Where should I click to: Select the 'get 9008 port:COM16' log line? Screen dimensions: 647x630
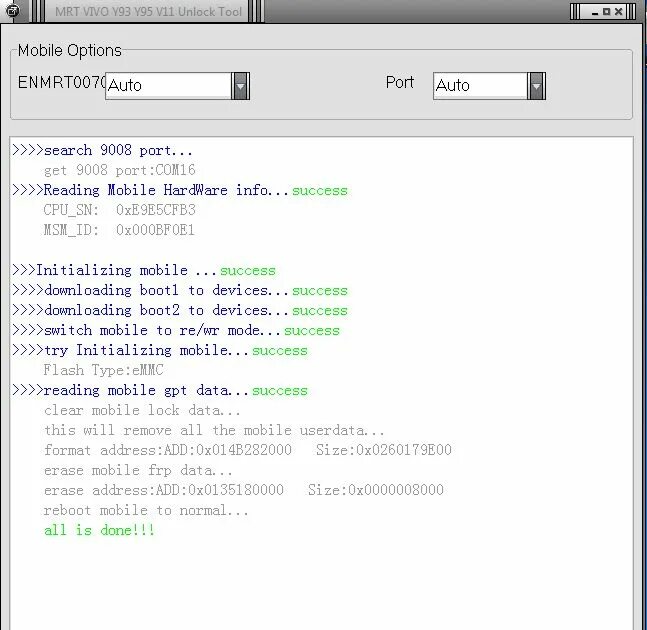(x=119, y=170)
